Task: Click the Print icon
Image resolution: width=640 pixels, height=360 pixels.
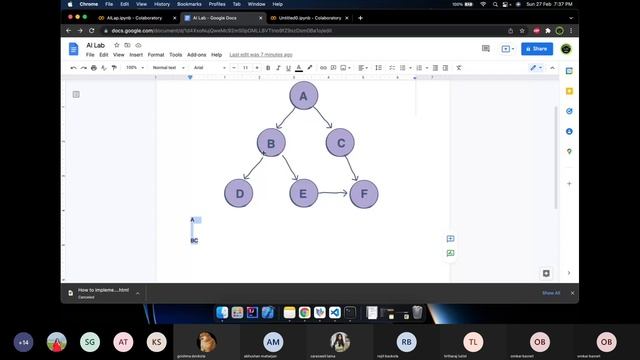Action: [93, 68]
